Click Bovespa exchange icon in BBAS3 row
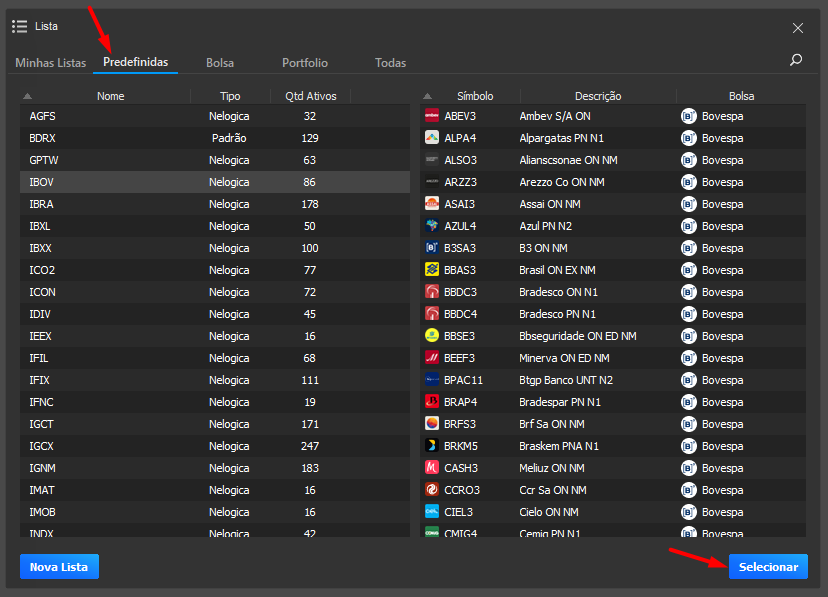Screen dimensions: 828x597 tap(689, 270)
